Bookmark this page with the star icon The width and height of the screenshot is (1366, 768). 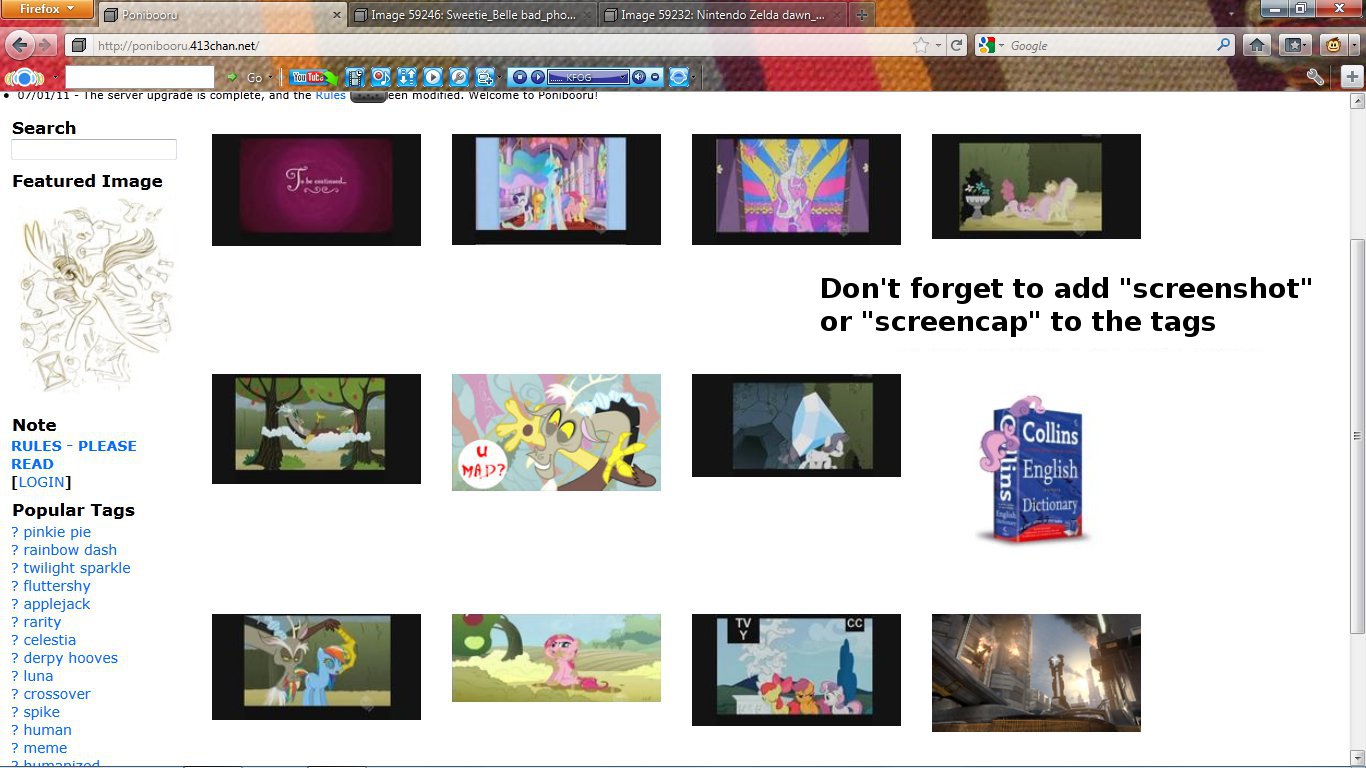click(x=921, y=46)
